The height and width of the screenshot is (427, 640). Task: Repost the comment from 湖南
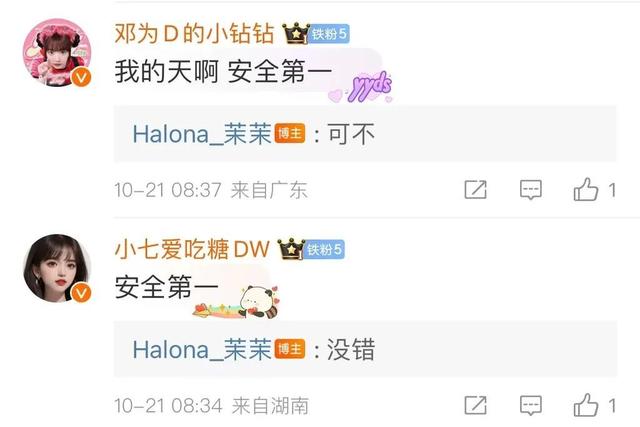(476, 405)
